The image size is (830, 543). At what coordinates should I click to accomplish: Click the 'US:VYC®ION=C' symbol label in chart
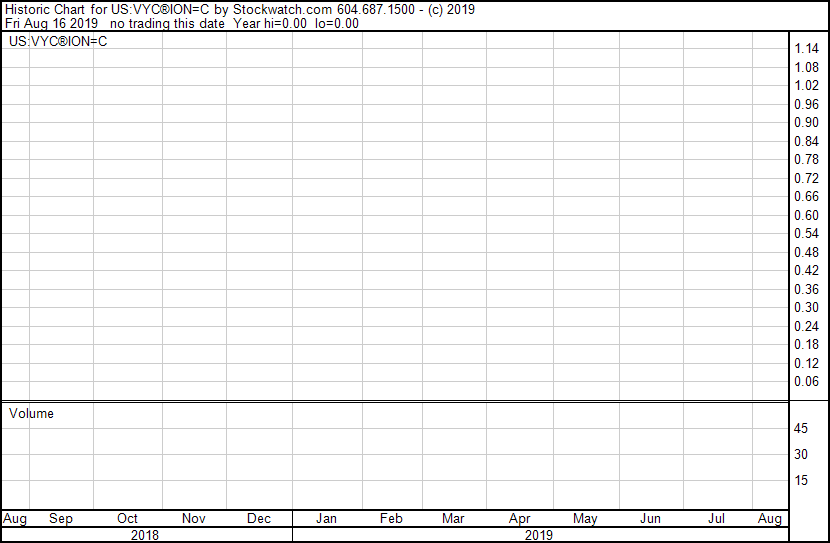(58, 41)
